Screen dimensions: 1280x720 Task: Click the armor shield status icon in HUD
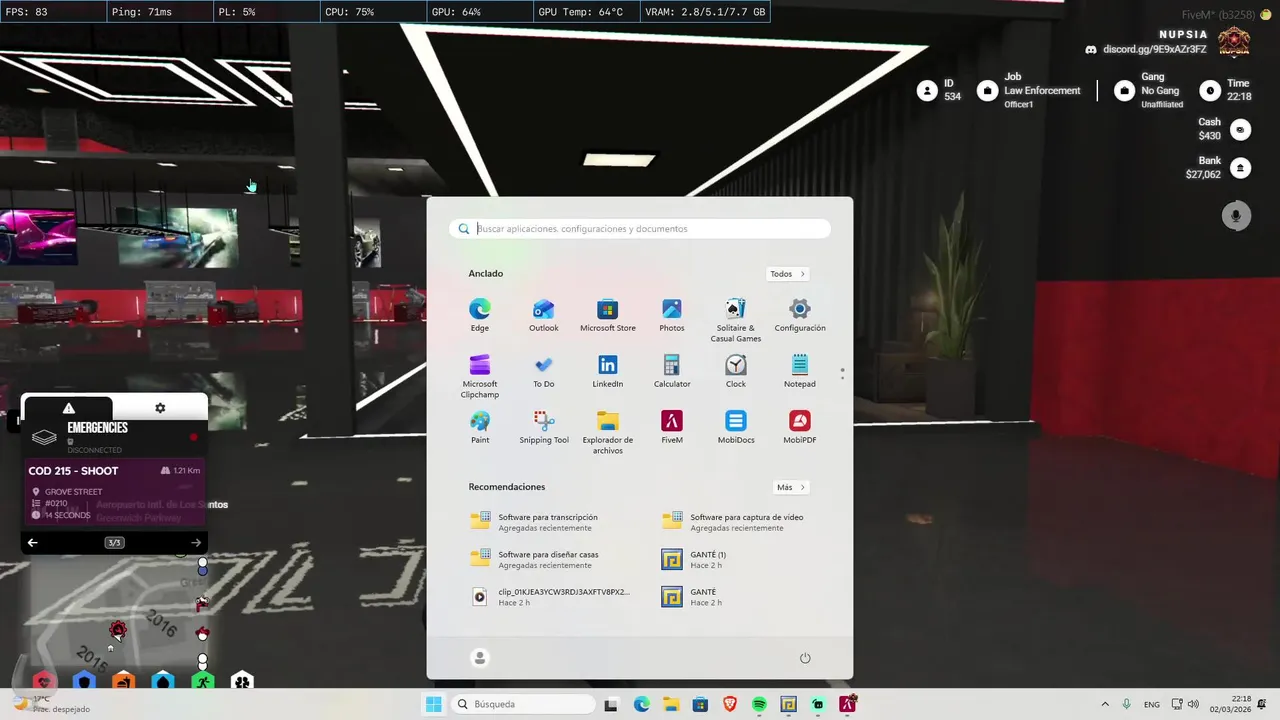84,682
